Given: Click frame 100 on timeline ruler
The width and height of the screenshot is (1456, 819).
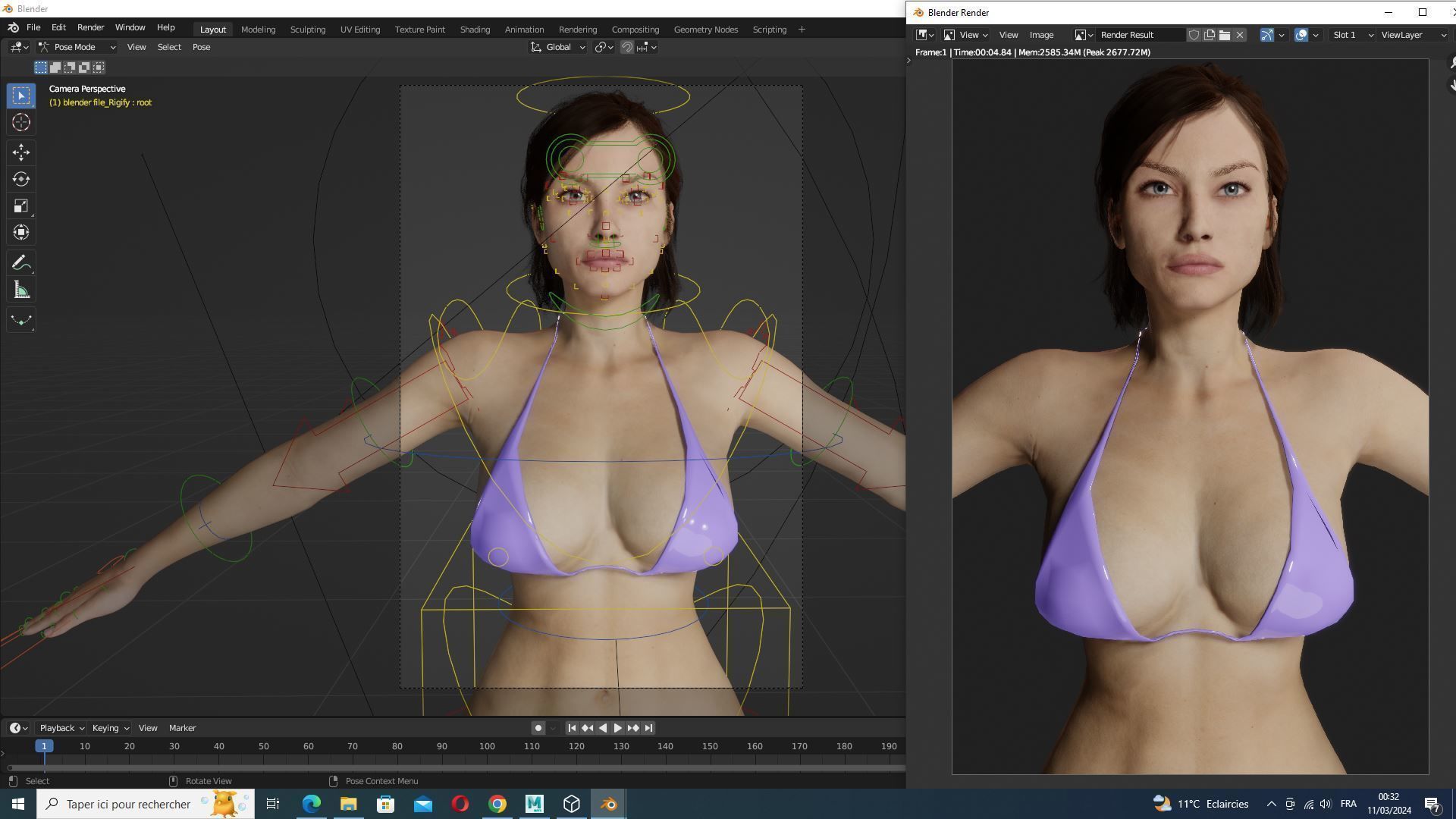Looking at the screenshot, I should pos(486,746).
